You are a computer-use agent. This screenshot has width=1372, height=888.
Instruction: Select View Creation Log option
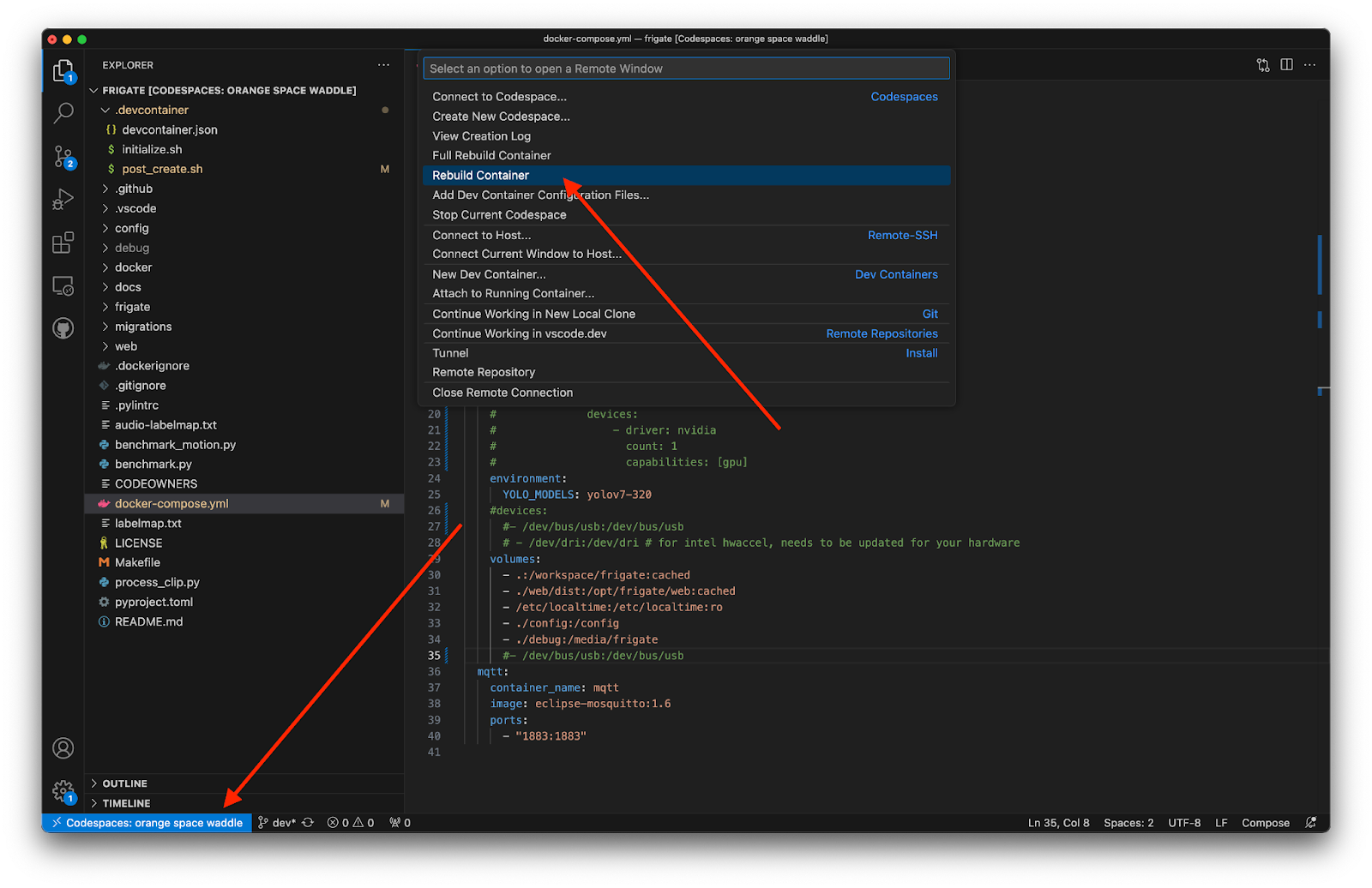686,136
